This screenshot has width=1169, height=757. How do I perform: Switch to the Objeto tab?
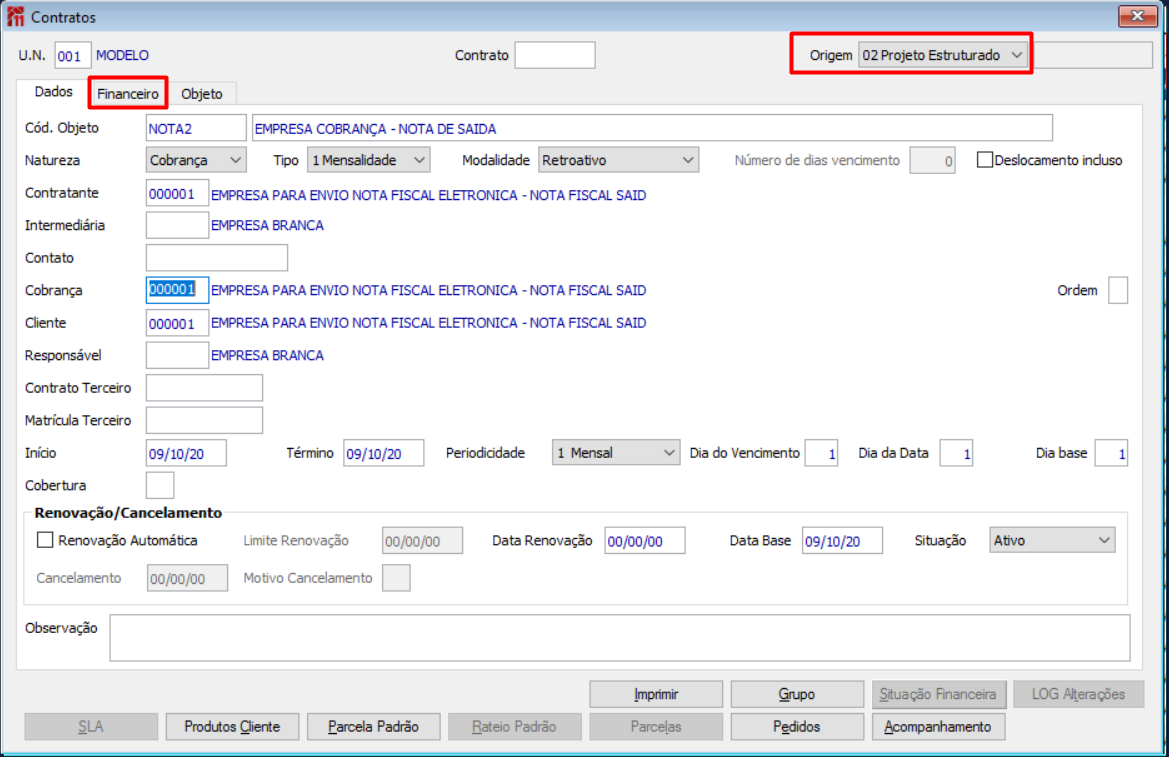coord(201,94)
